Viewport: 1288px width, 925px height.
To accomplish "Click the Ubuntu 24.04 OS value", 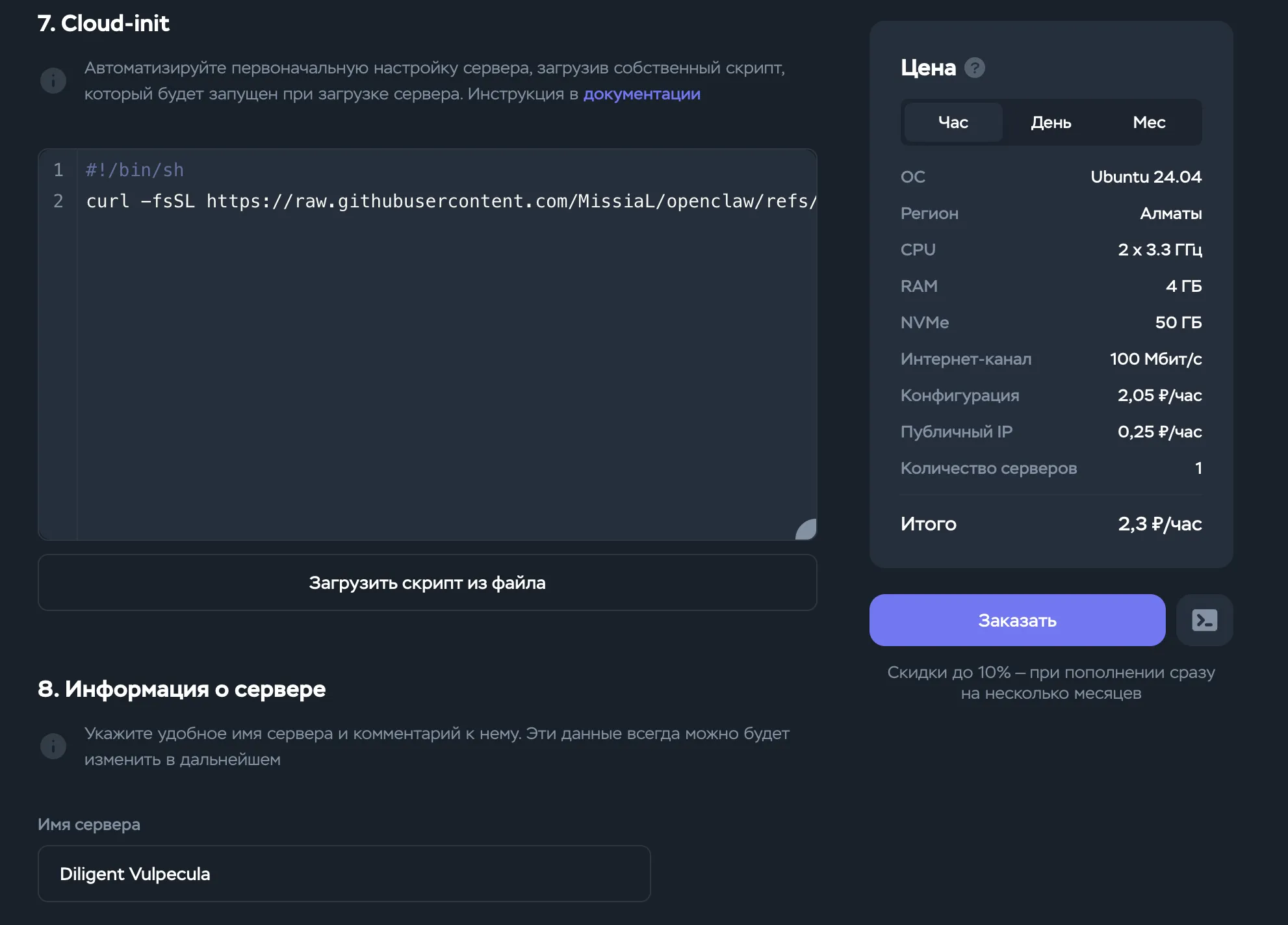I will [x=1146, y=176].
